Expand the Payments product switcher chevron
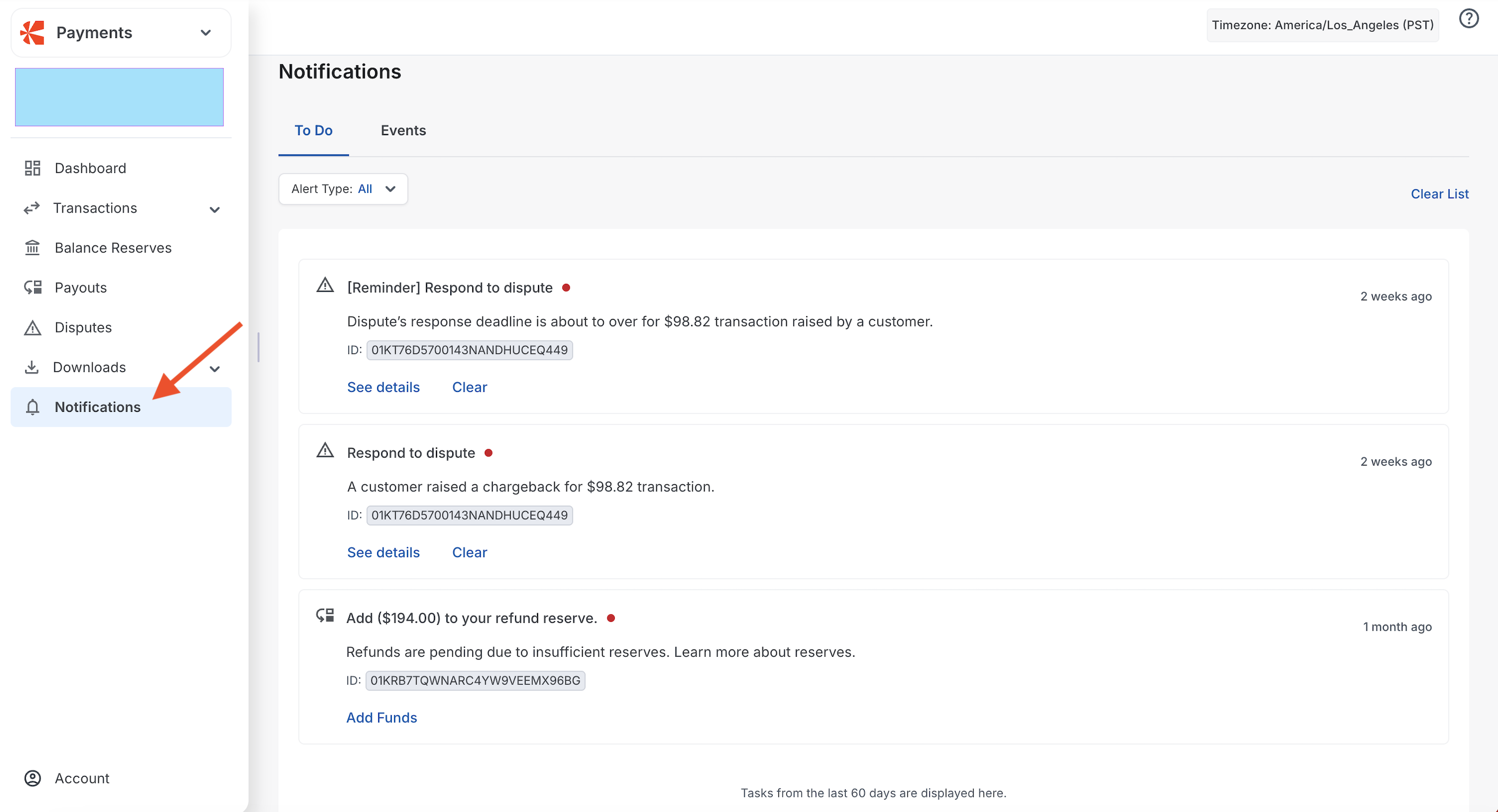This screenshot has height=812, width=1498. tap(206, 33)
